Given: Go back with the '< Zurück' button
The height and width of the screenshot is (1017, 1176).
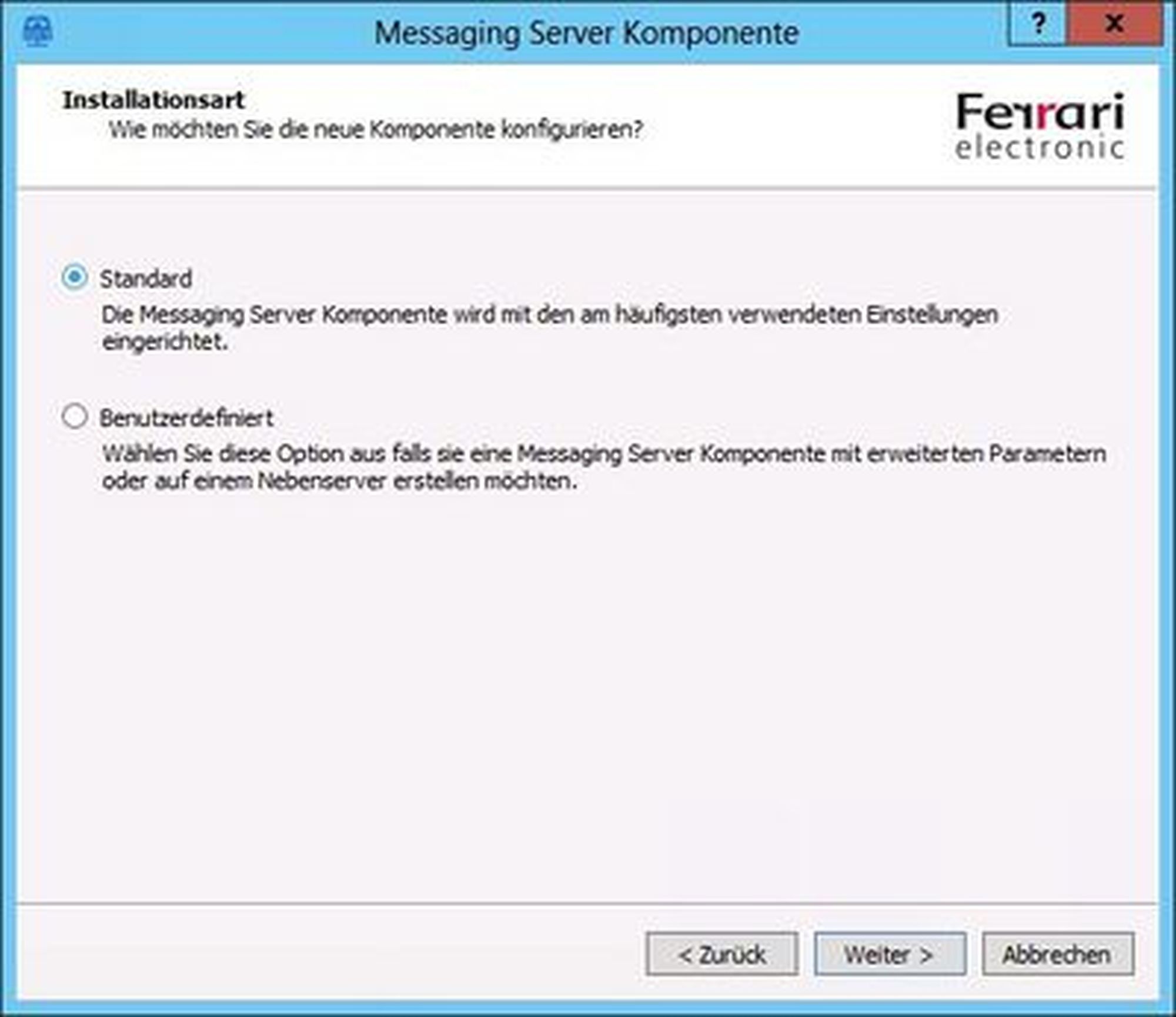Looking at the screenshot, I should [x=721, y=955].
